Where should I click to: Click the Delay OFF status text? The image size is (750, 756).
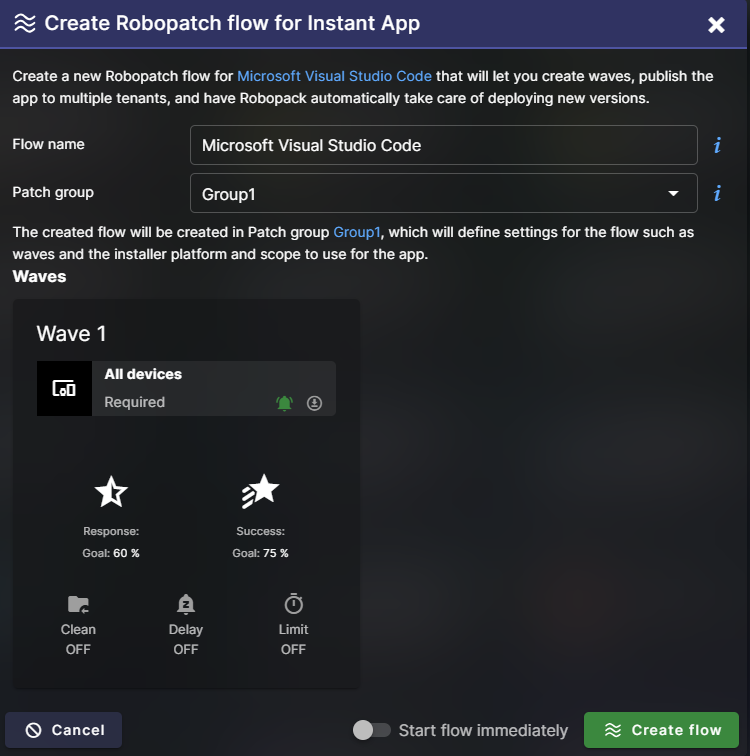(x=186, y=649)
